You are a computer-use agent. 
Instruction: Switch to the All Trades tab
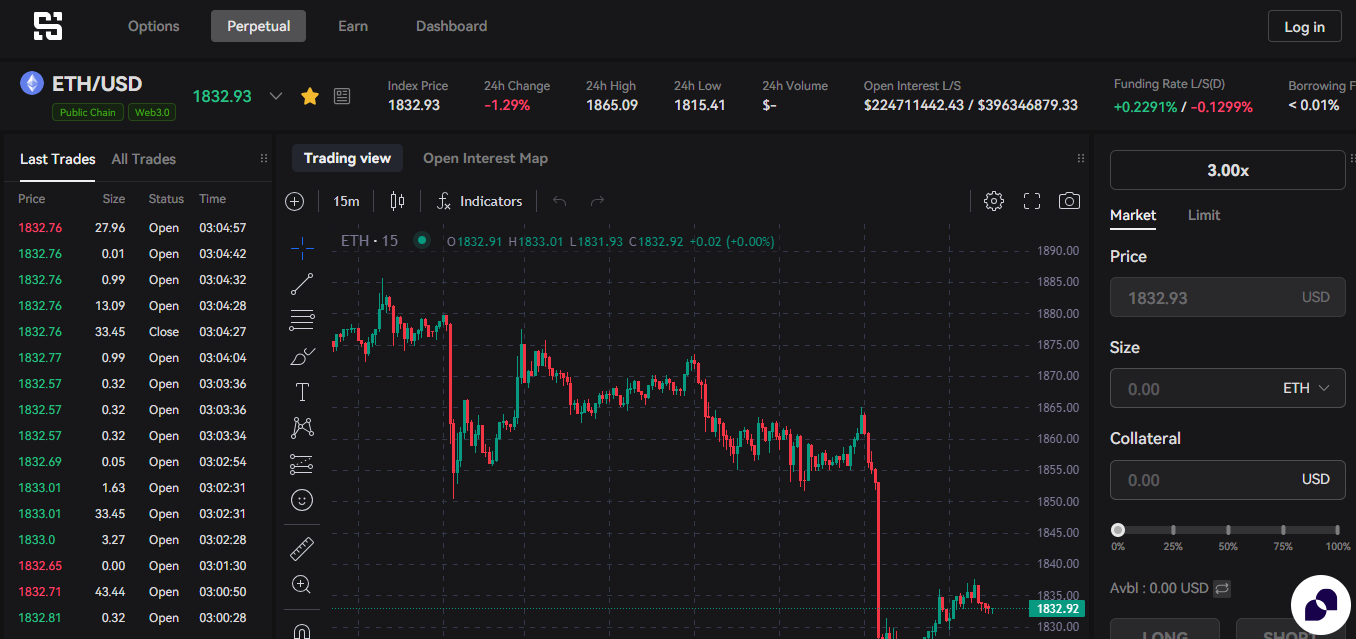[x=143, y=158]
